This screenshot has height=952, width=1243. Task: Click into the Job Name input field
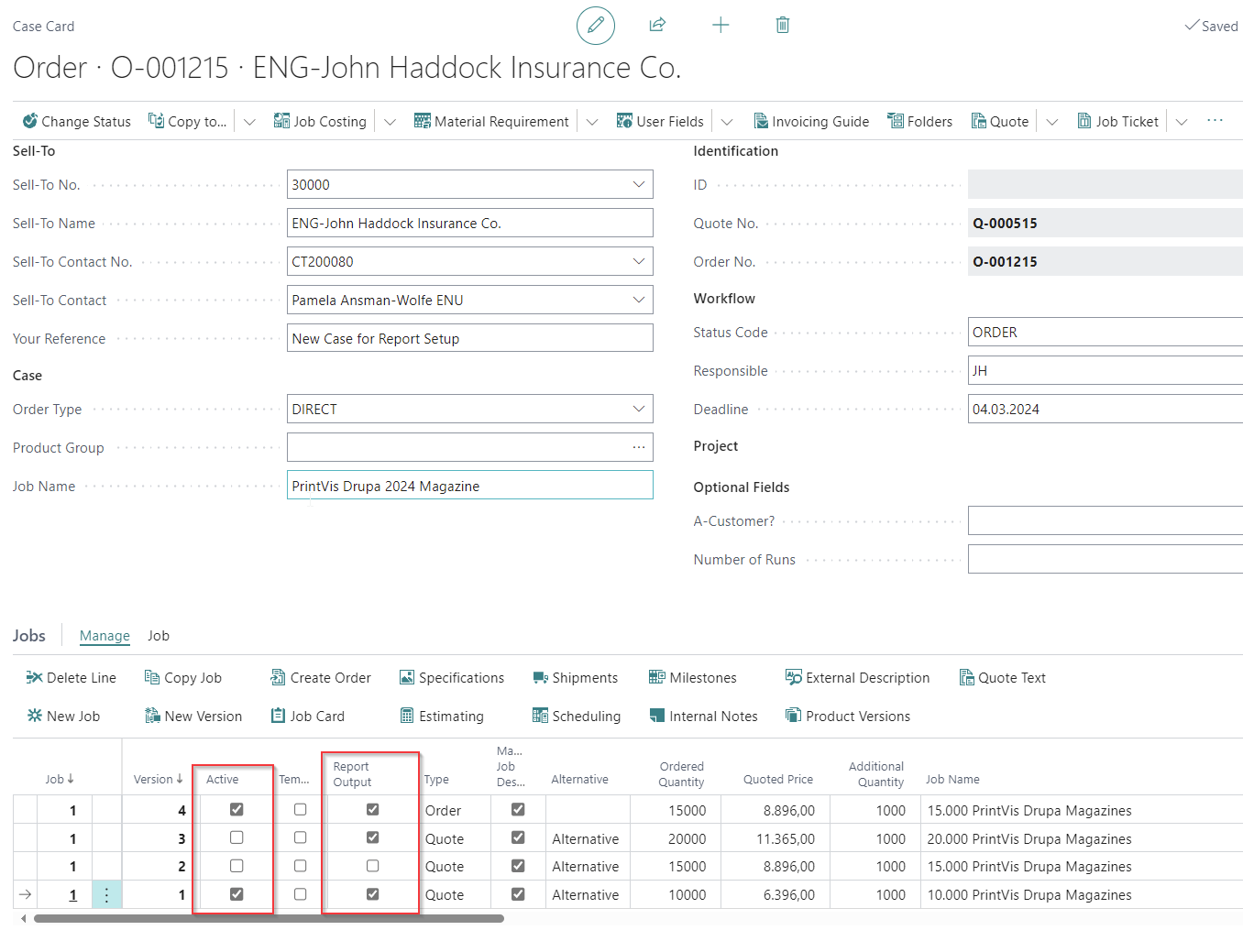click(x=469, y=486)
